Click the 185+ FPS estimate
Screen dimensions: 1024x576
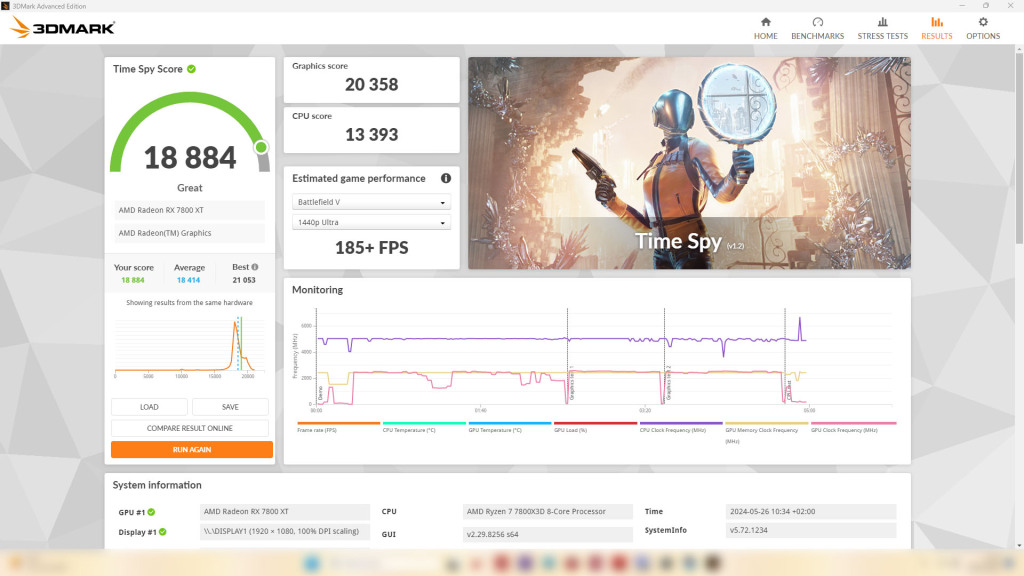[371, 248]
